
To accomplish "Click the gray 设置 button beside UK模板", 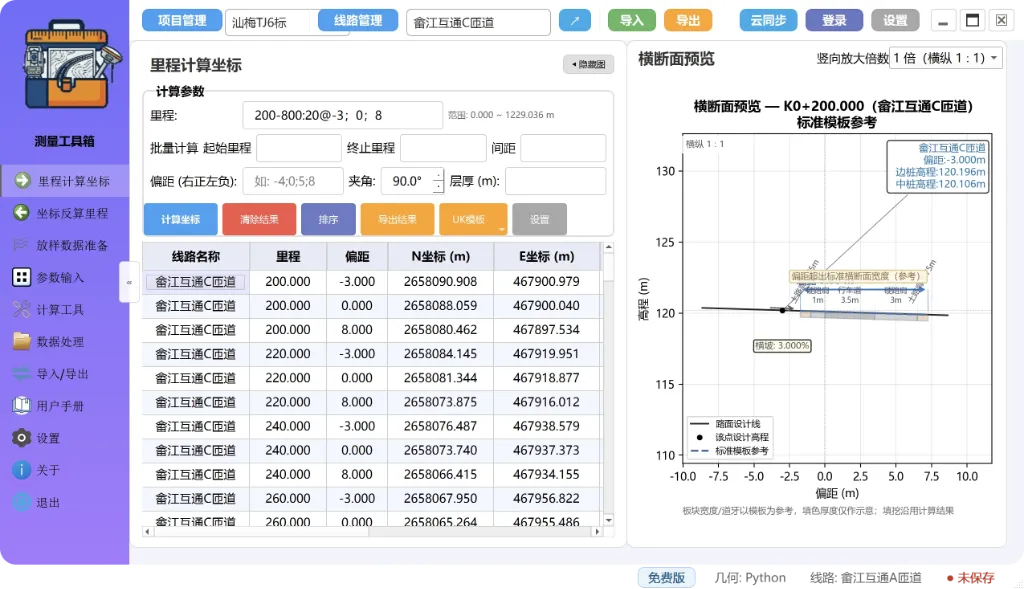I will point(539,219).
